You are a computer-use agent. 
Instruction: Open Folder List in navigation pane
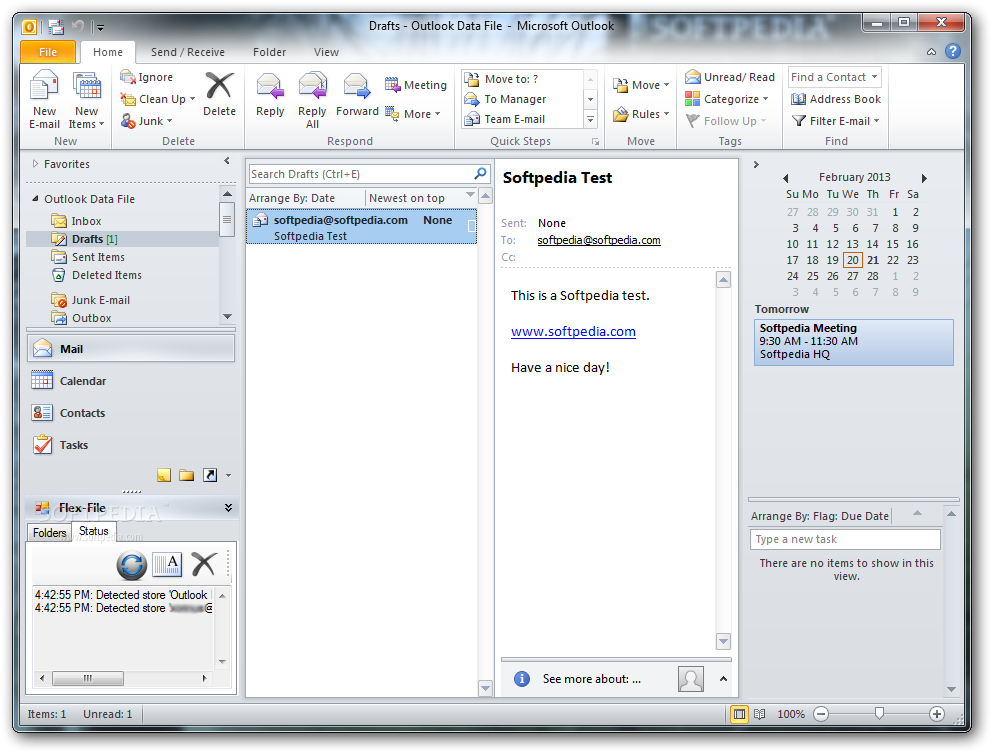(x=187, y=475)
